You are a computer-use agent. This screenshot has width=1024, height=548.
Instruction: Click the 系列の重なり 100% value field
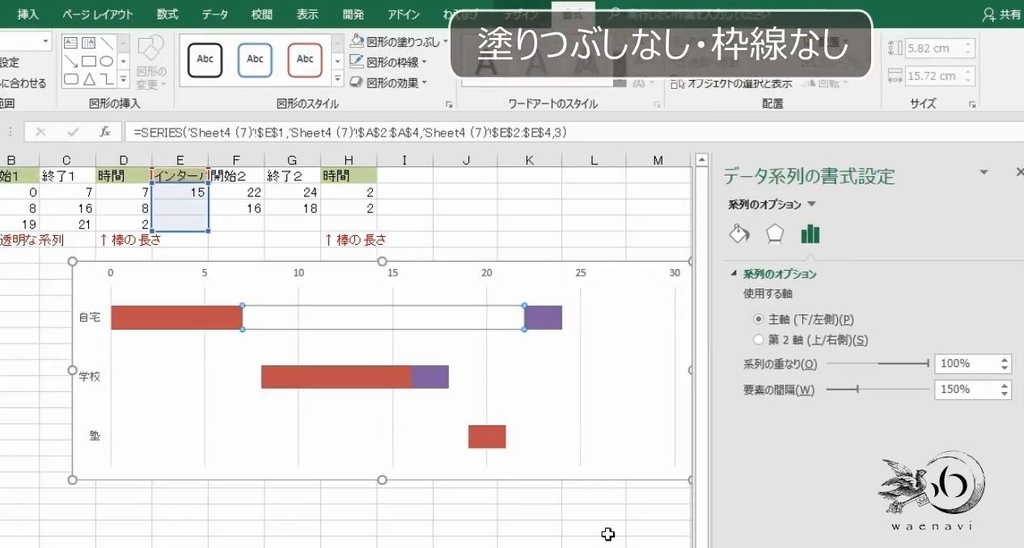point(967,364)
